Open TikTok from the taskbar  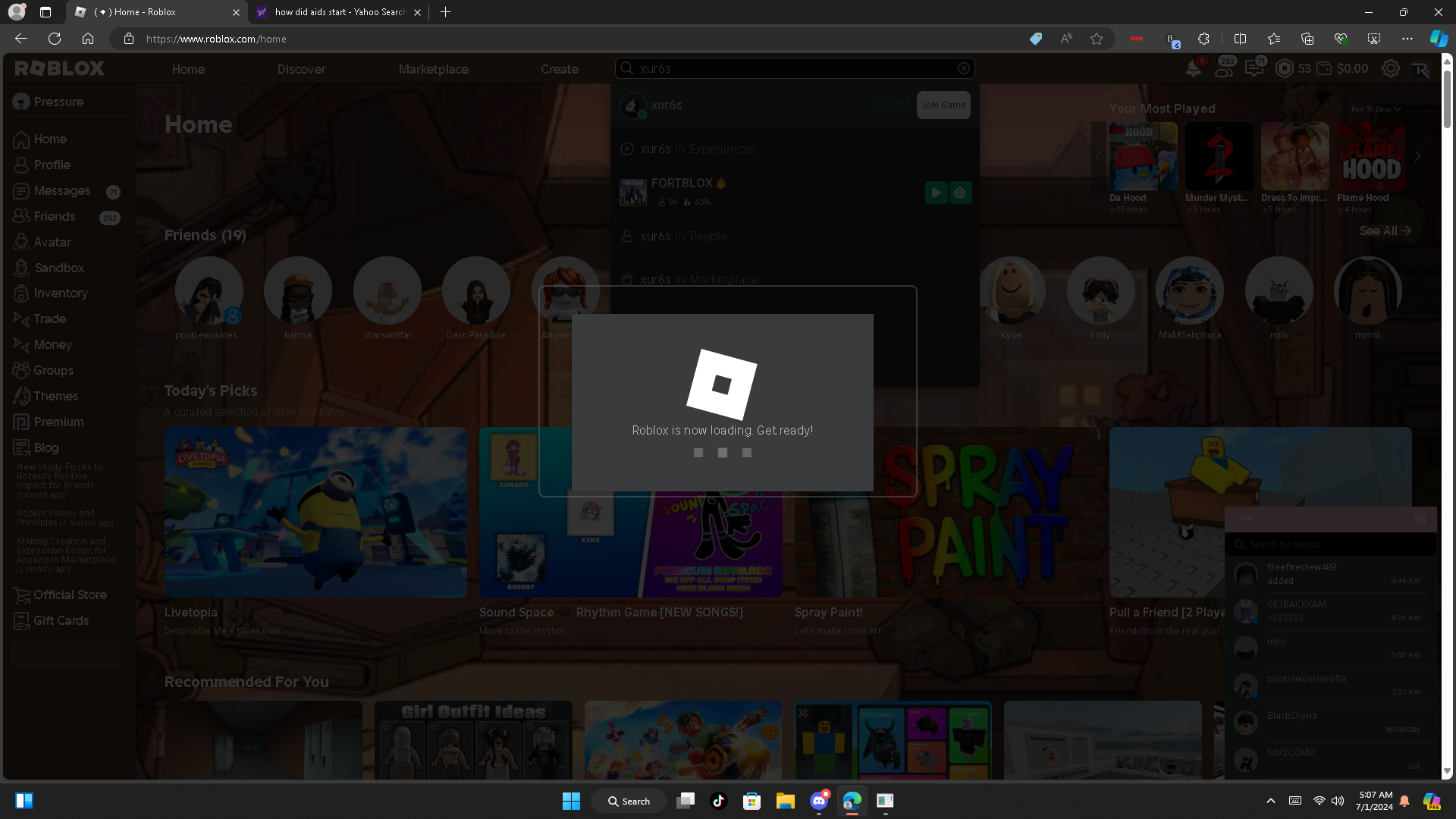point(719,801)
